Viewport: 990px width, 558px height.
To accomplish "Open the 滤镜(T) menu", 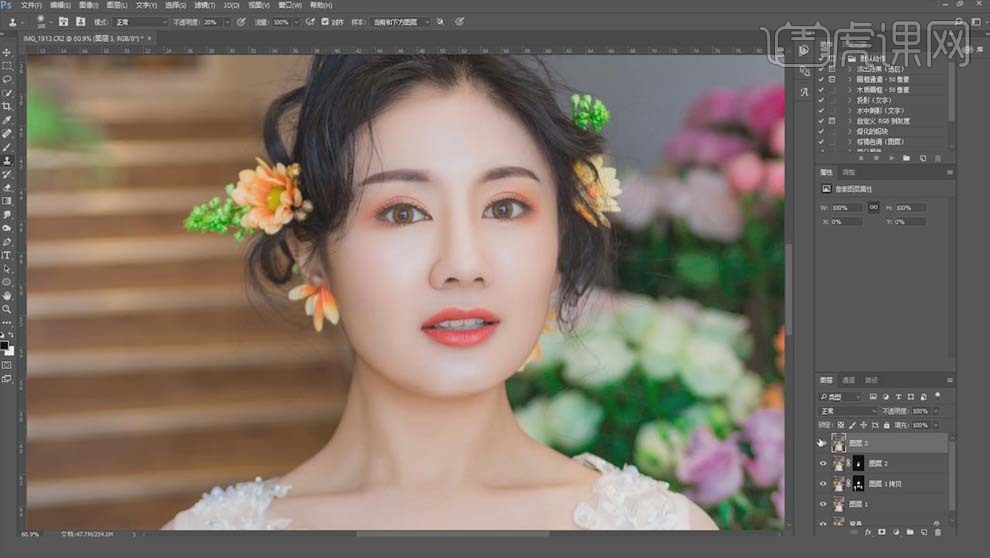I will click(204, 5).
